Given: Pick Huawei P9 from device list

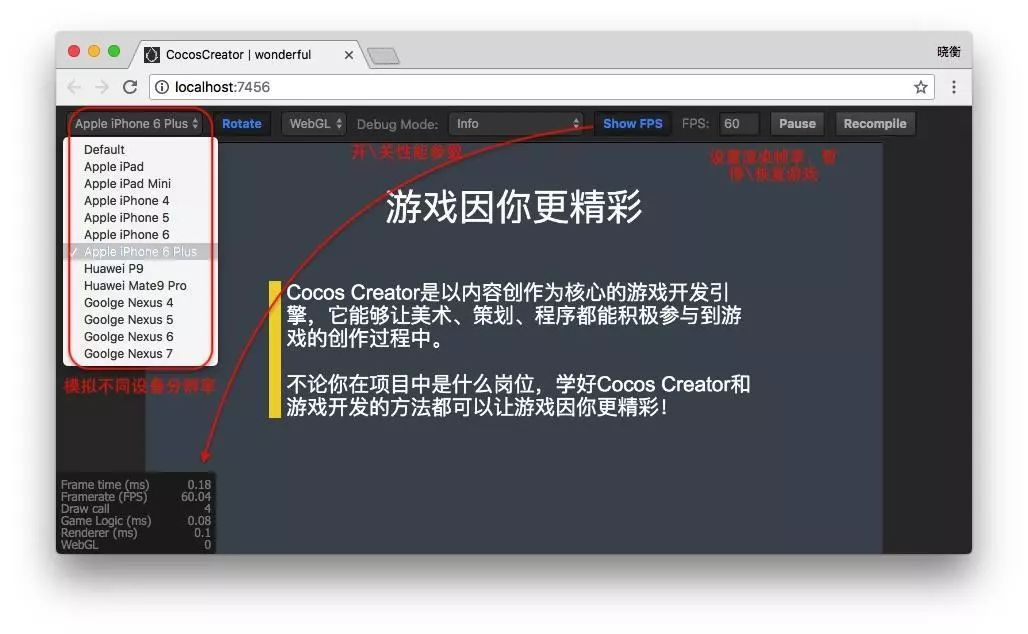Looking at the screenshot, I should (140, 269).
